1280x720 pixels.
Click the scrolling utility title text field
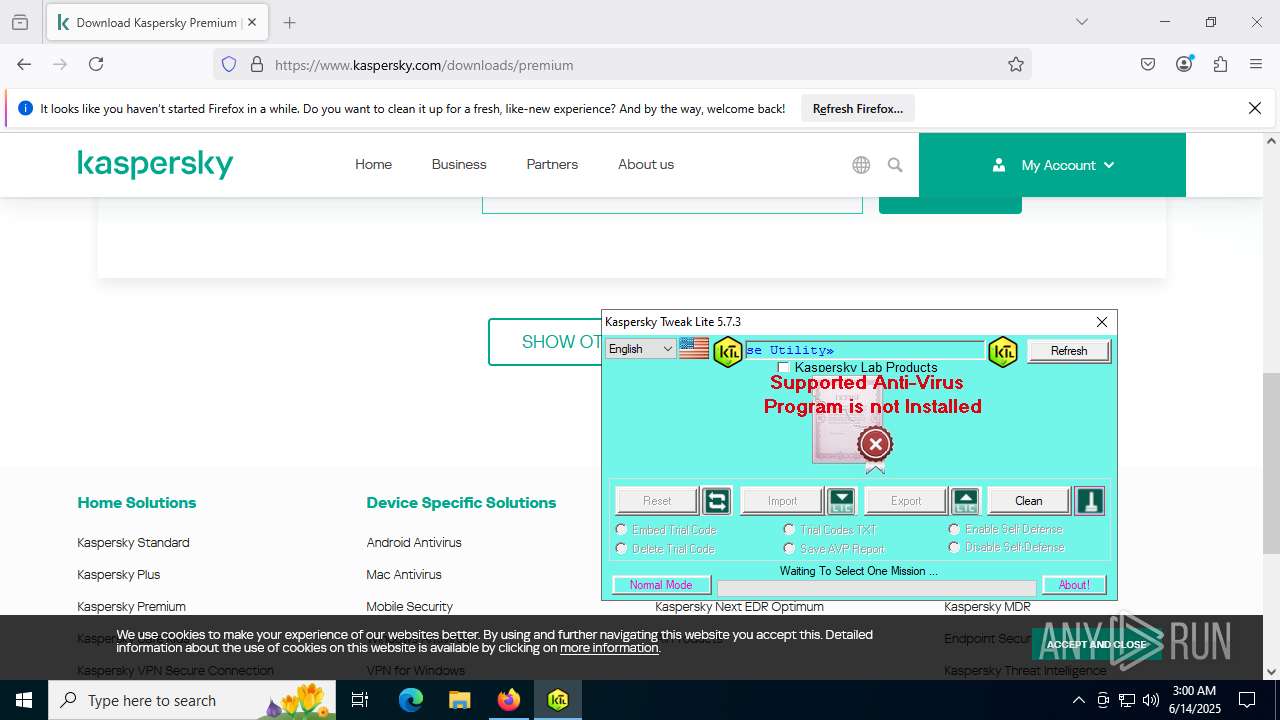tap(865, 350)
